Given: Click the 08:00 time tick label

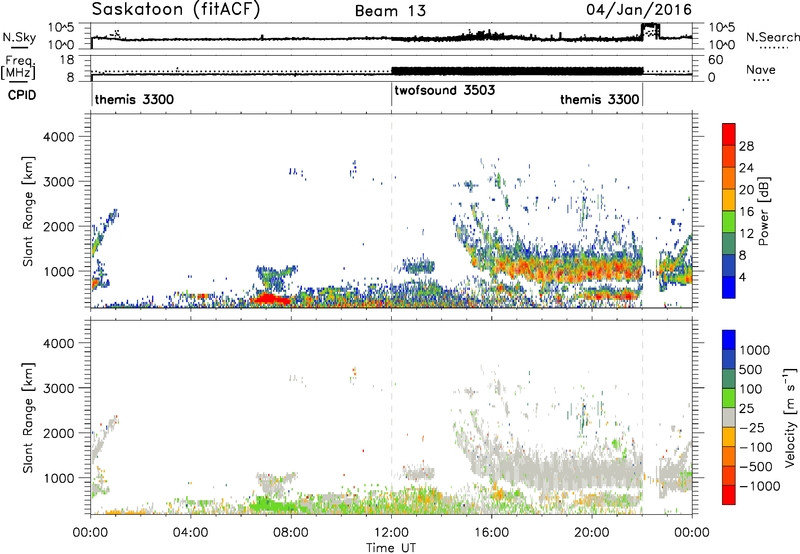Looking at the screenshot, I should (291, 533).
